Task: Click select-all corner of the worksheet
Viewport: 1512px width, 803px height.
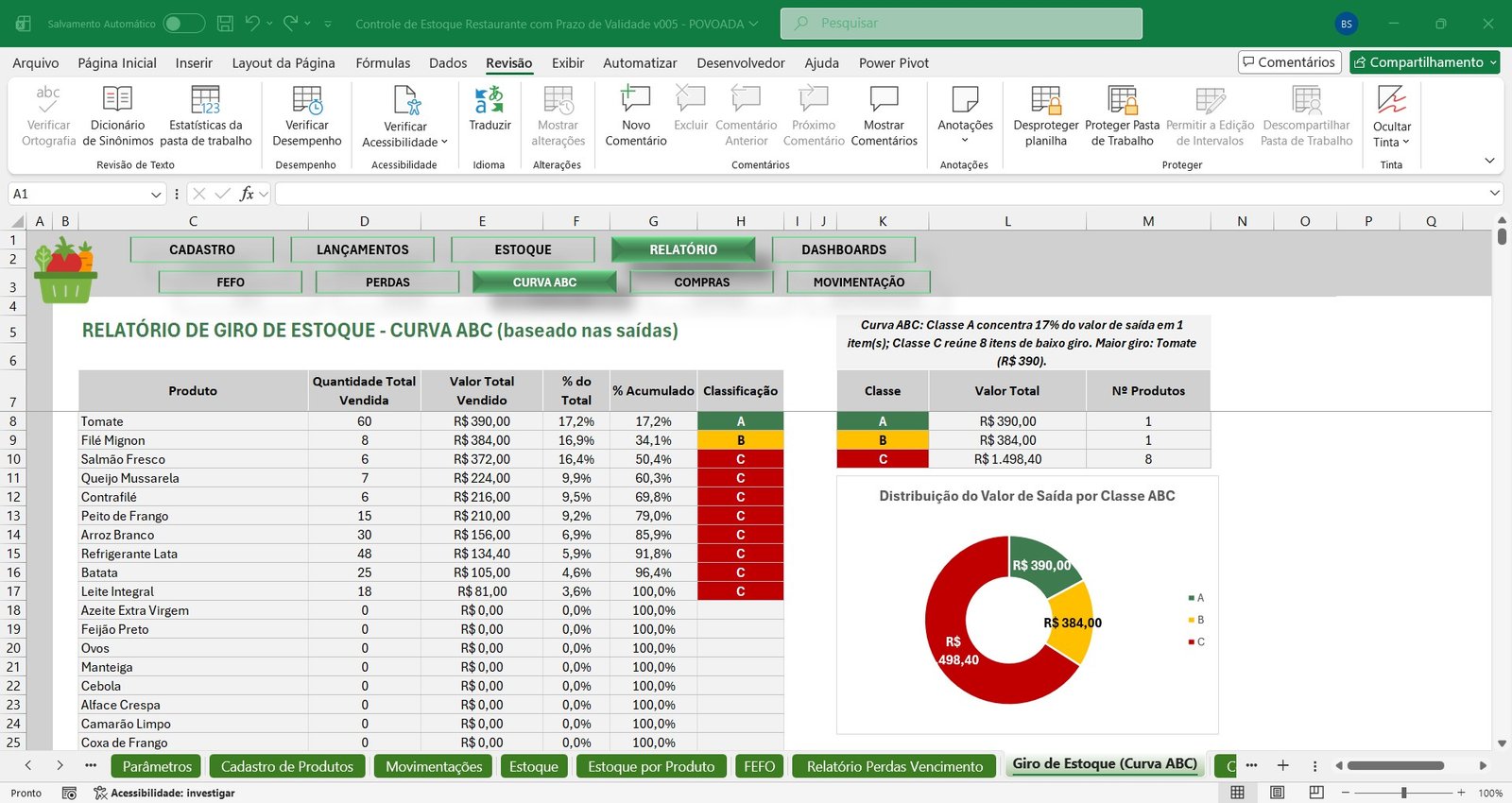Action: [x=17, y=221]
